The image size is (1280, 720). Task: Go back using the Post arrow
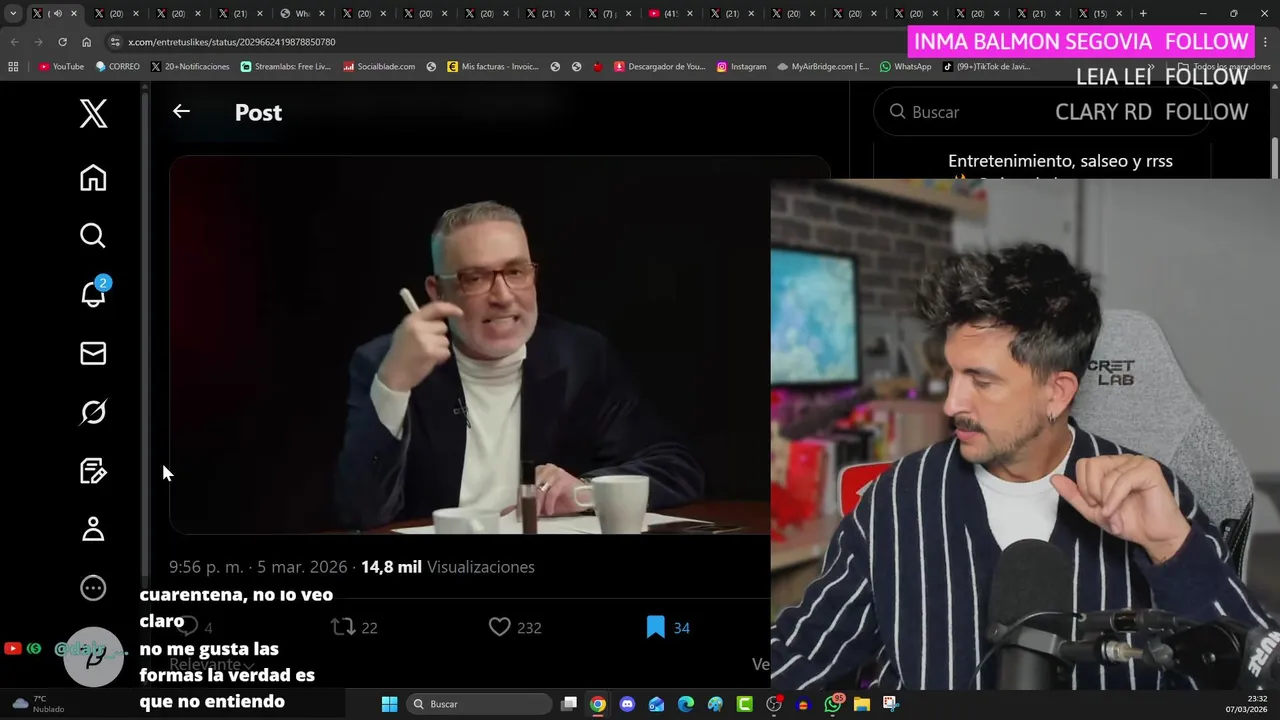(181, 112)
